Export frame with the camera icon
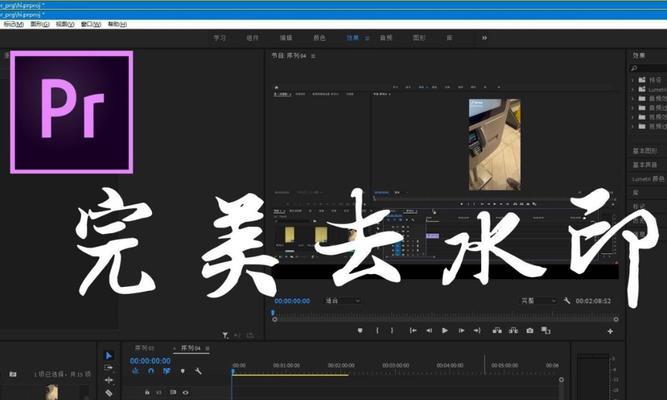The height and width of the screenshot is (400, 667). click(530, 331)
